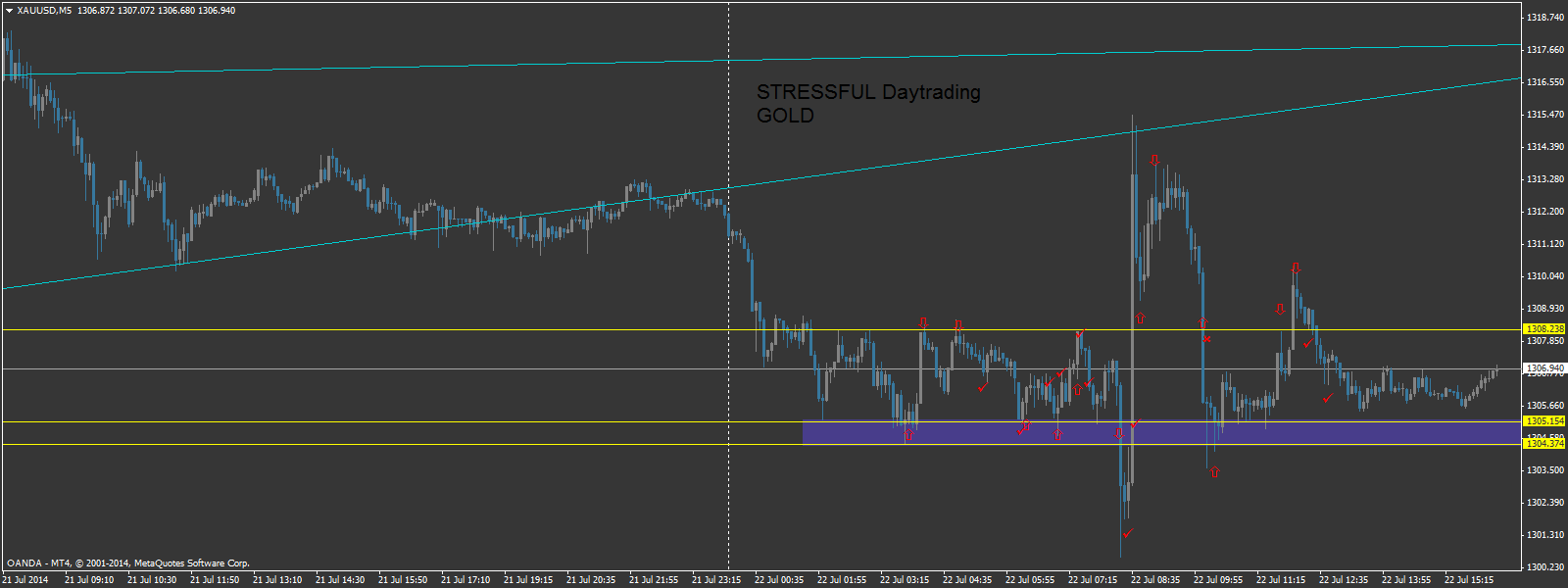Click the 1302.390 price scale label

pos(1545,503)
